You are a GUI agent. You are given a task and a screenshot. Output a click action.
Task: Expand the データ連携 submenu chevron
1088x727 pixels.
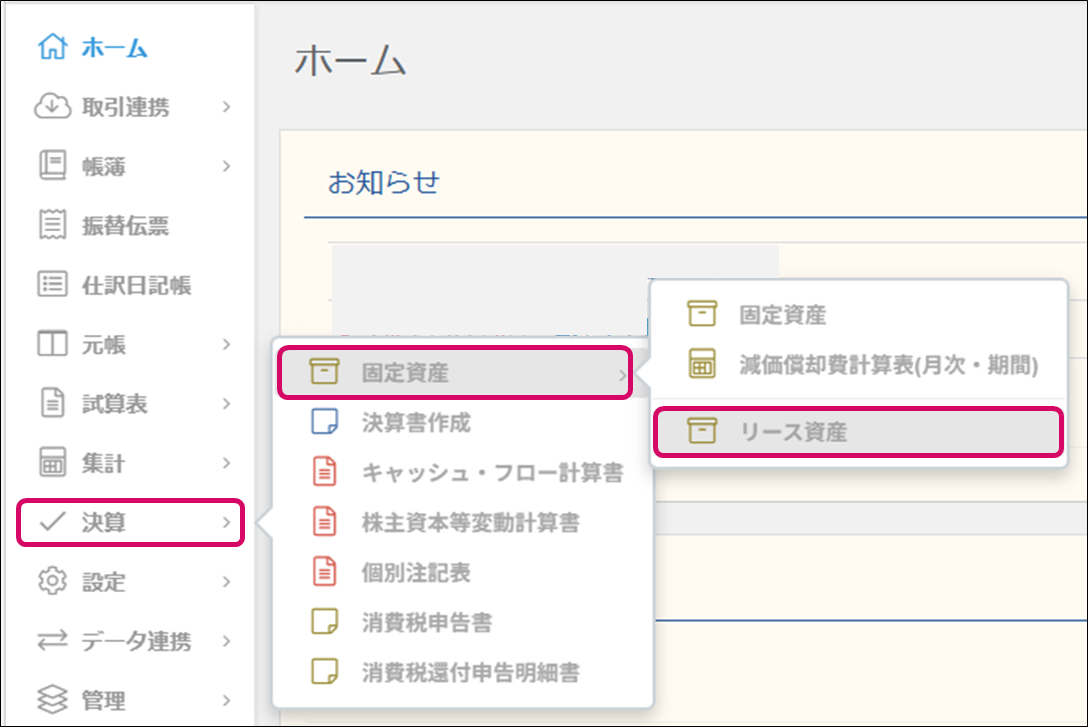[227, 641]
